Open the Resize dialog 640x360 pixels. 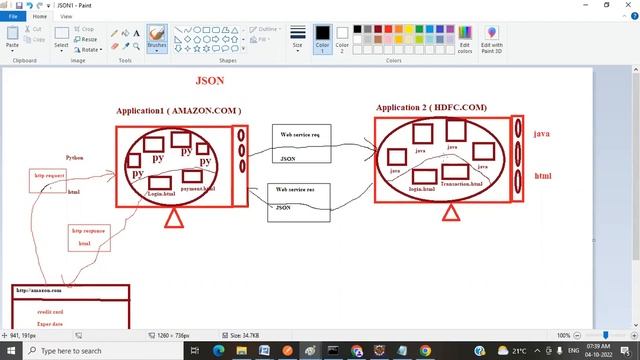click(86, 40)
